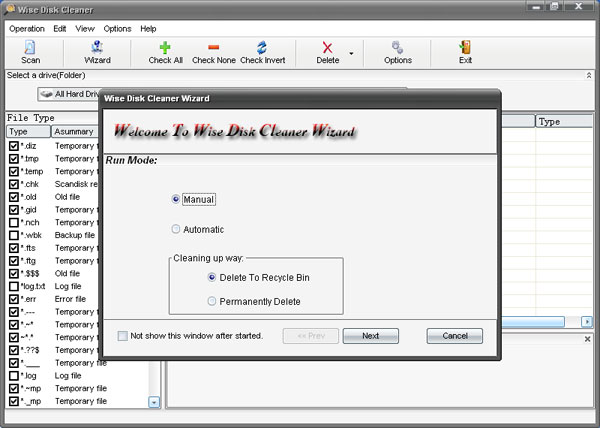This screenshot has width=600, height=428.
Task: Click file type list scroll down arrow
Action: [154, 402]
